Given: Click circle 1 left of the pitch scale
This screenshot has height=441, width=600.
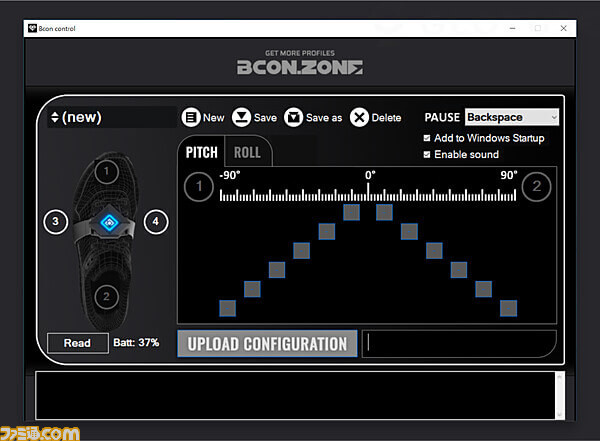Looking at the screenshot, I should point(199,186).
